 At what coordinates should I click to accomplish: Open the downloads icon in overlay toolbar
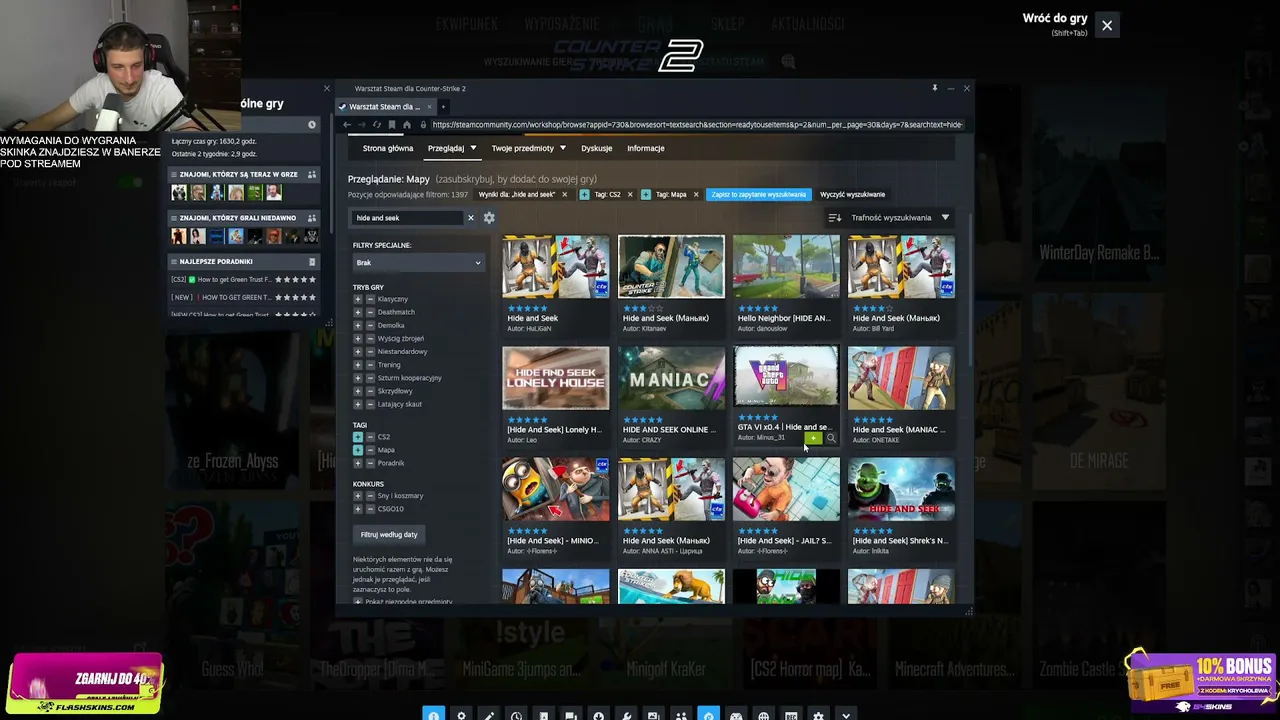[x=598, y=715]
